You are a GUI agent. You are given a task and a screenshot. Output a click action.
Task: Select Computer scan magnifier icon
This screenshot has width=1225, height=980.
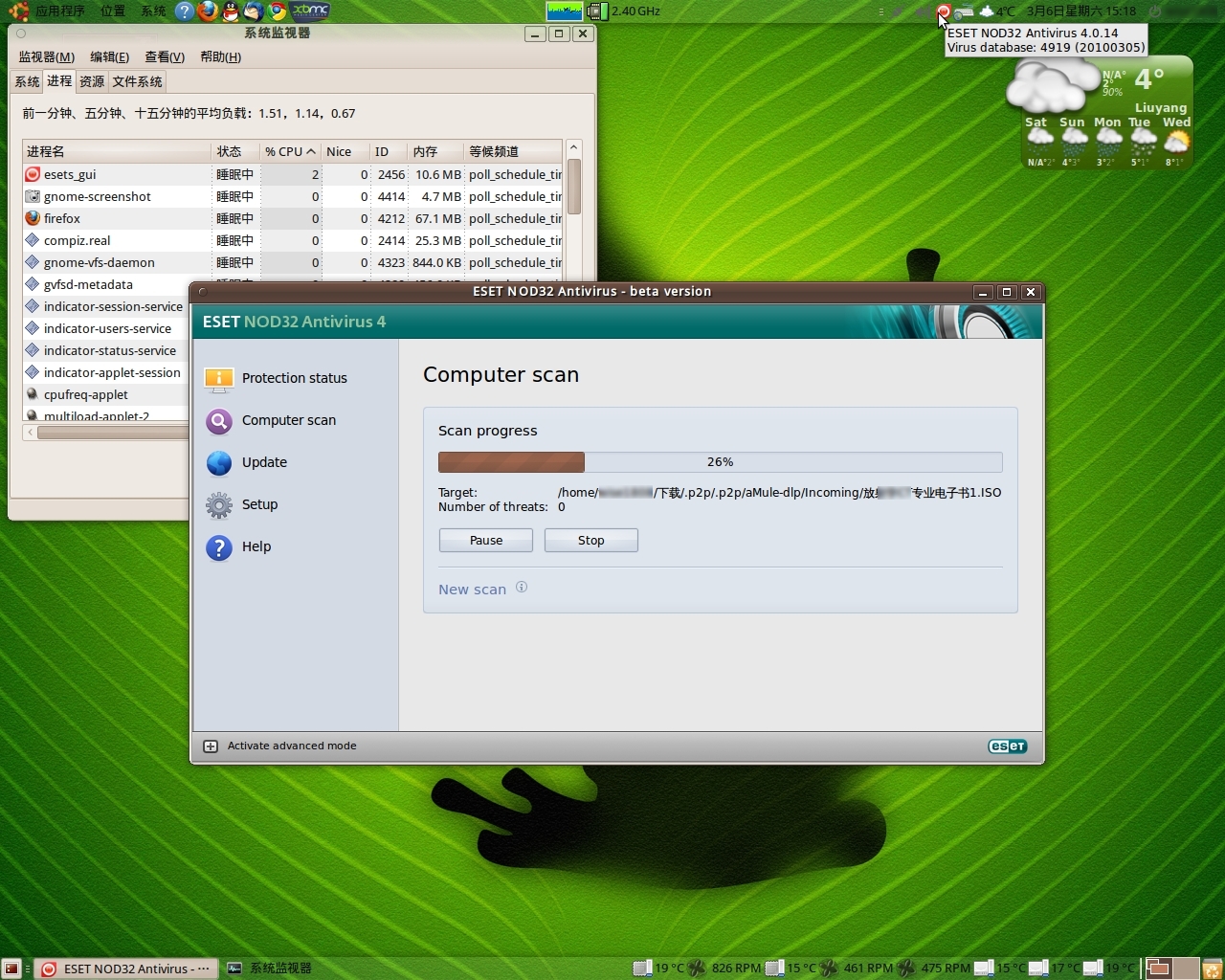pos(219,421)
